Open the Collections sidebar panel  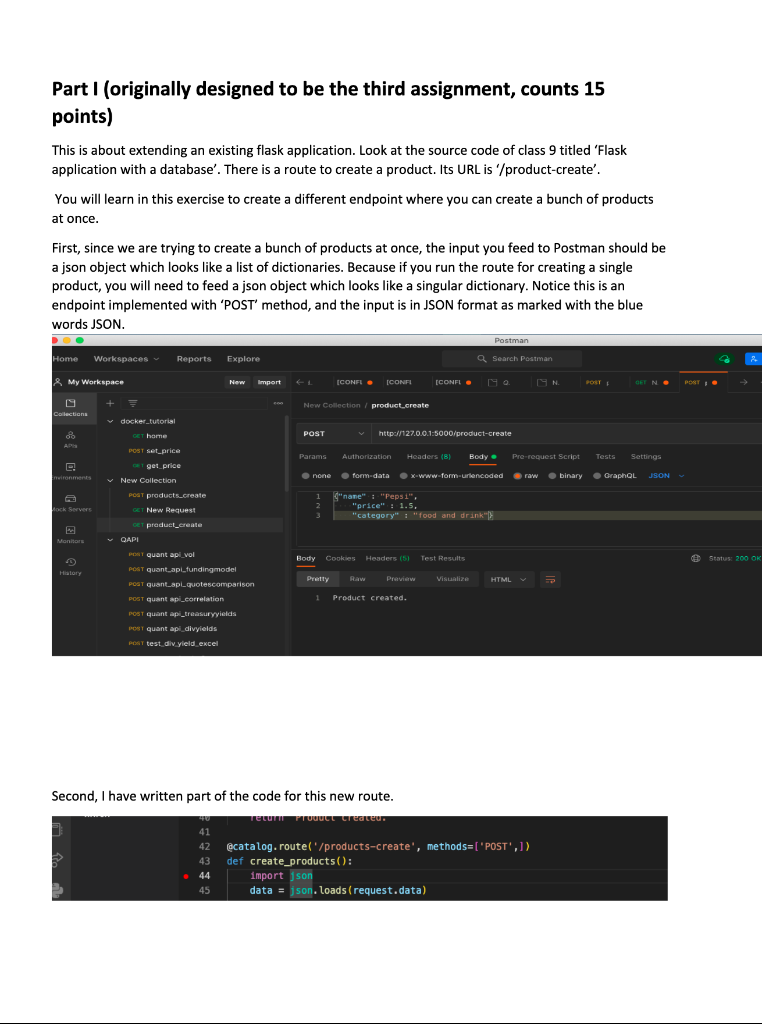pyautogui.click(x=71, y=407)
